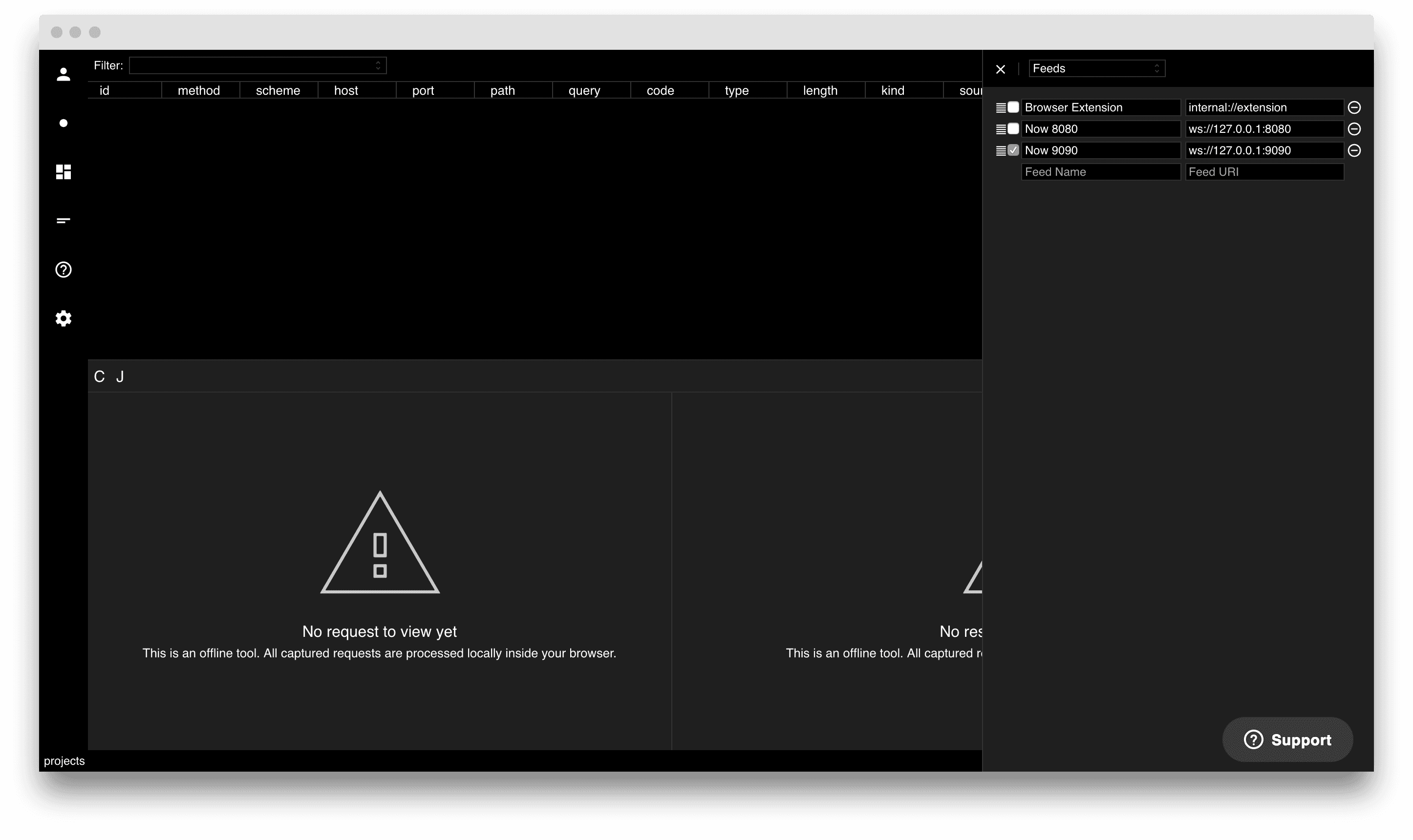
Task: Click the drag handle of Now 9090 feed
Action: pos(1001,150)
